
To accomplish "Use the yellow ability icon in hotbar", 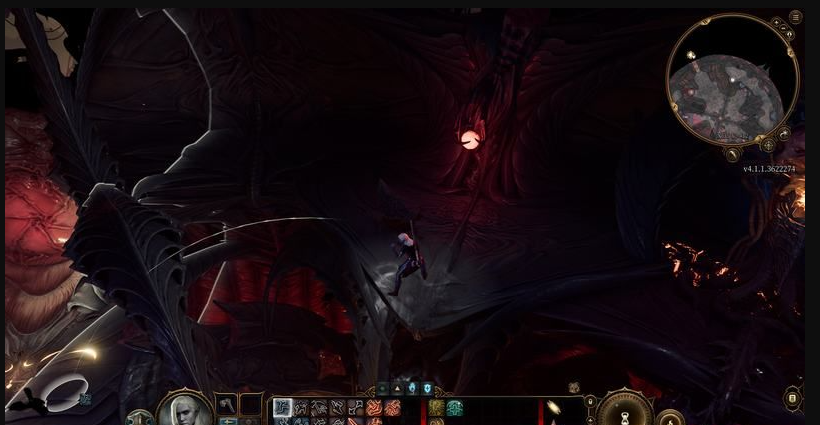I will click(x=437, y=407).
